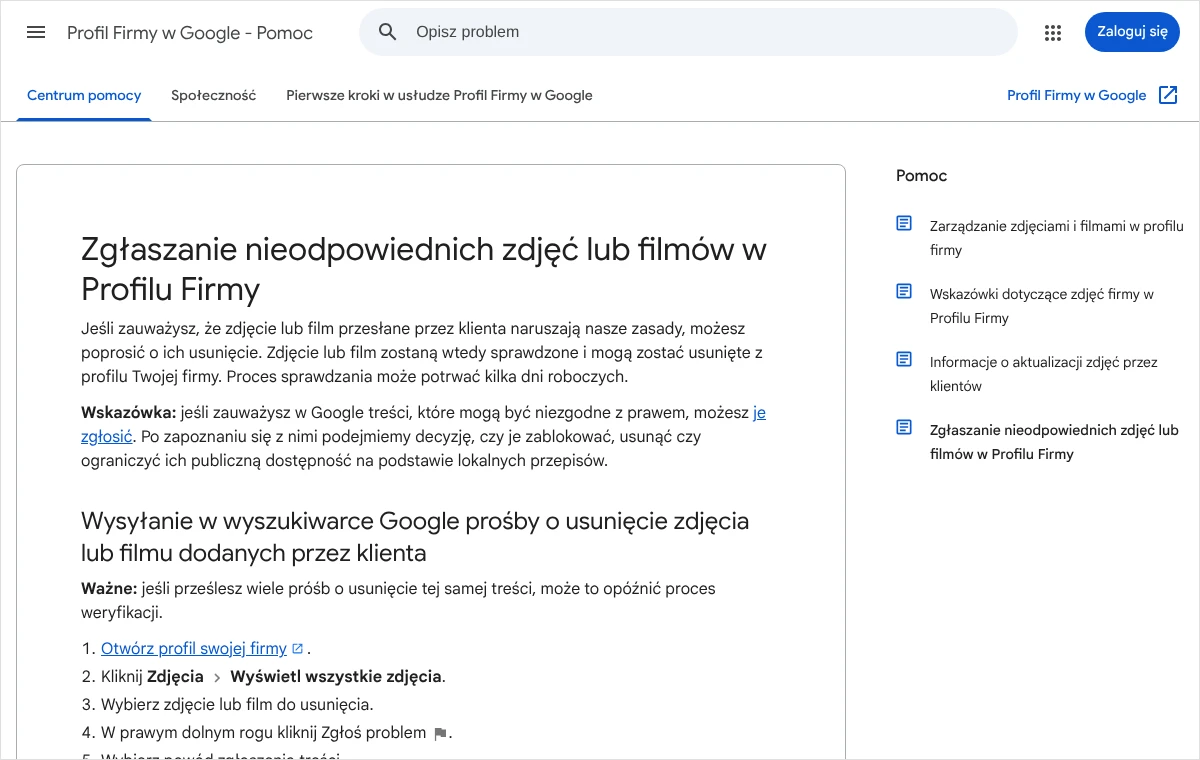Open Informacje o aktualizacji zdjęć przez klientów
This screenshot has width=1200, height=760.
tap(1043, 374)
